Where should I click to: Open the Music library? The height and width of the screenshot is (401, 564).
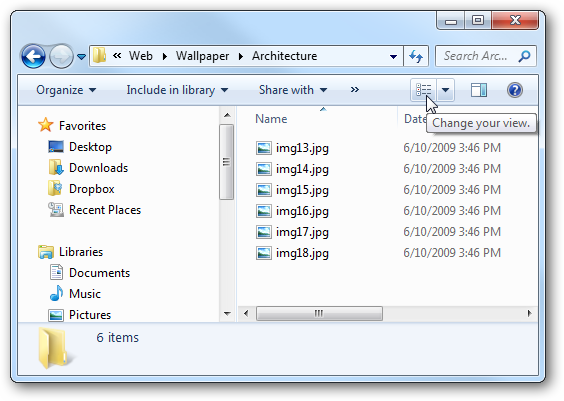tap(85, 294)
